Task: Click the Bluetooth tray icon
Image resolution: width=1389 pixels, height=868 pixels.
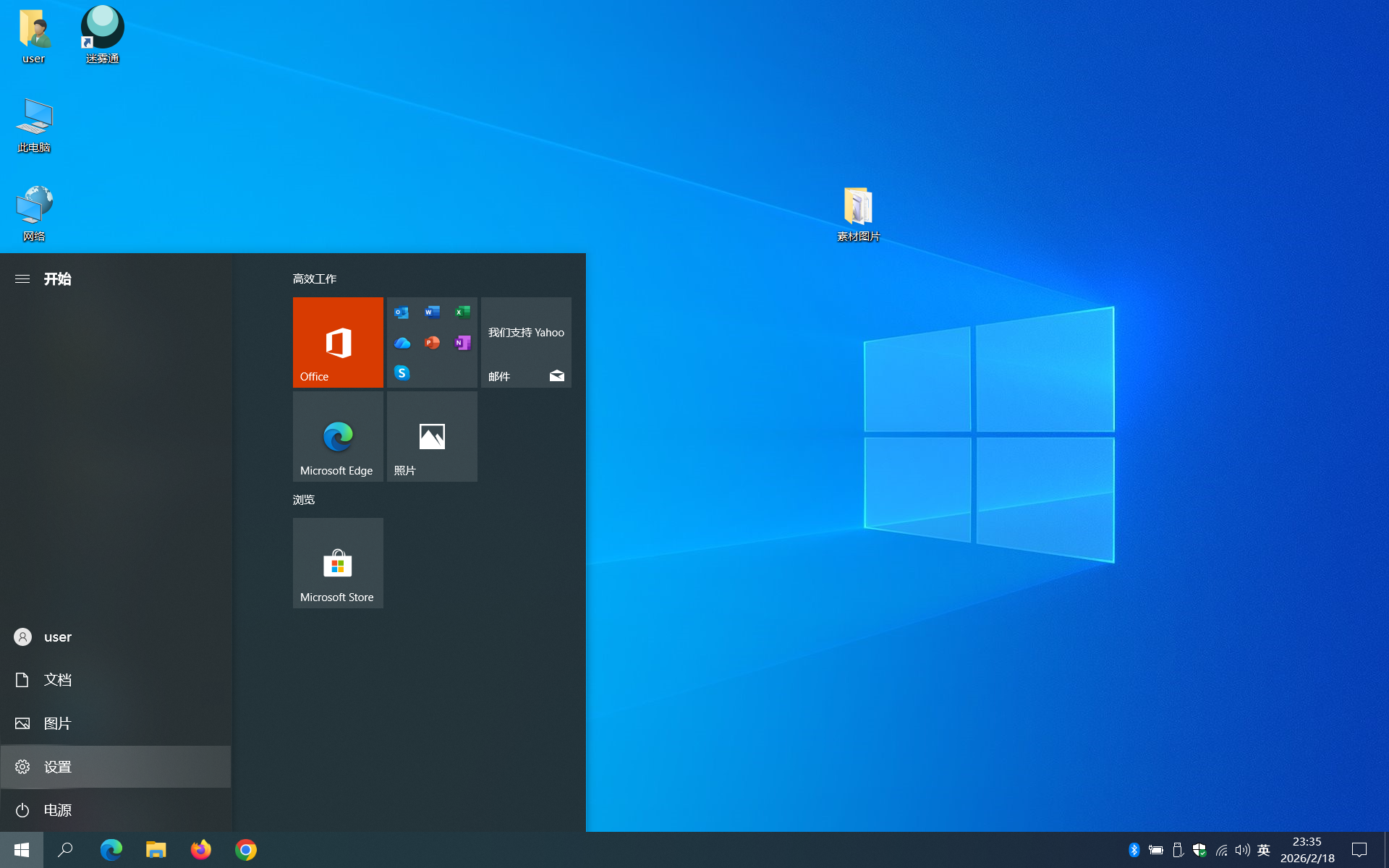Action: point(1134,850)
